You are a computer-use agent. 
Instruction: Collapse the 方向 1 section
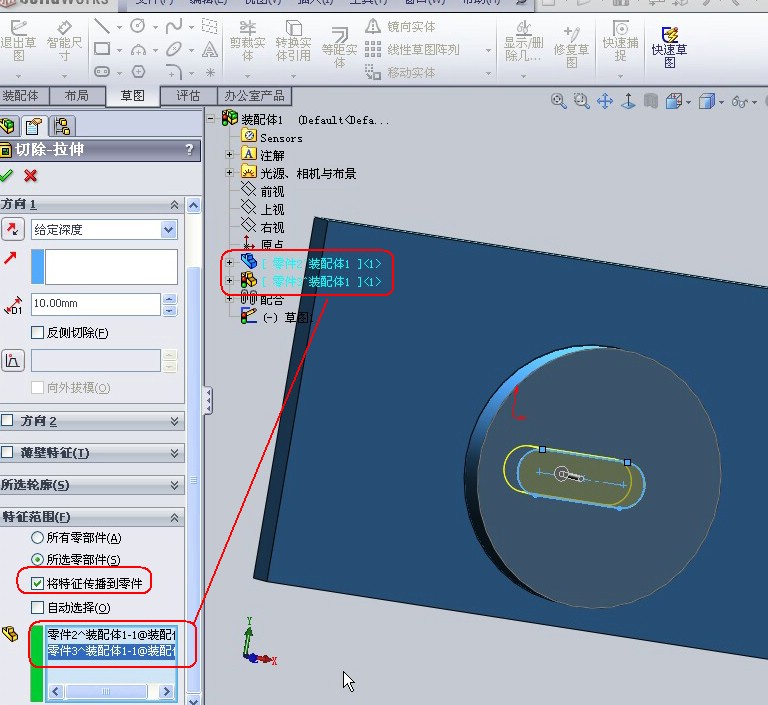point(174,205)
